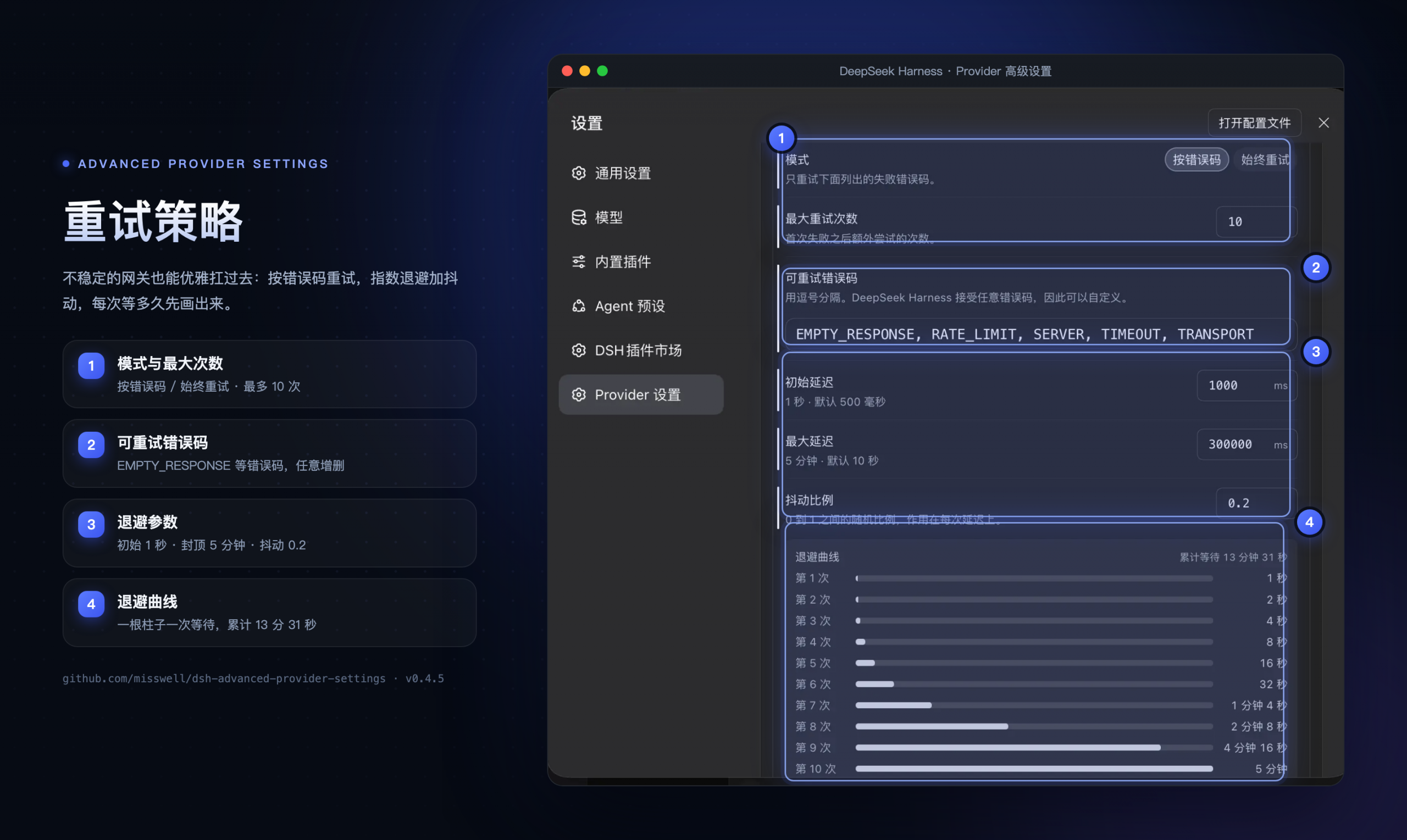Click the Agent 预设 icon
Screen dimensions: 1407x840
579,306
